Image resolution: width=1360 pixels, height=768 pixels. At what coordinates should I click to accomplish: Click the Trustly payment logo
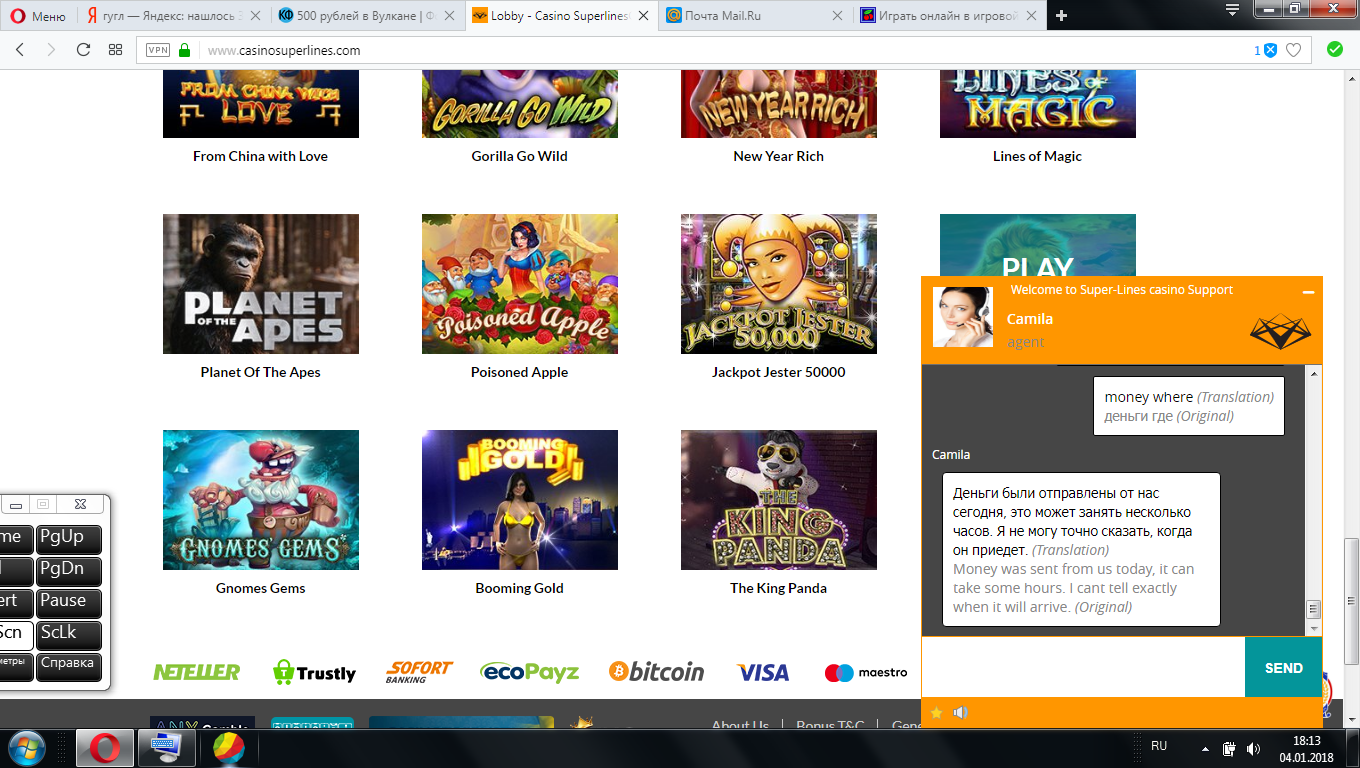click(314, 672)
